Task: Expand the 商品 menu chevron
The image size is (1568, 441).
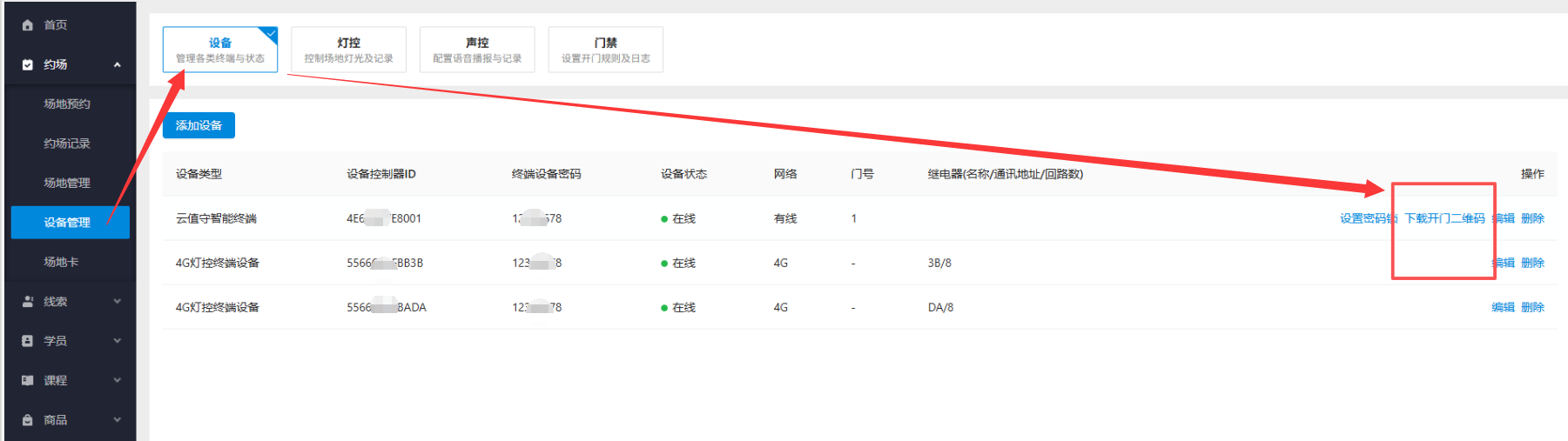Action: (117, 420)
